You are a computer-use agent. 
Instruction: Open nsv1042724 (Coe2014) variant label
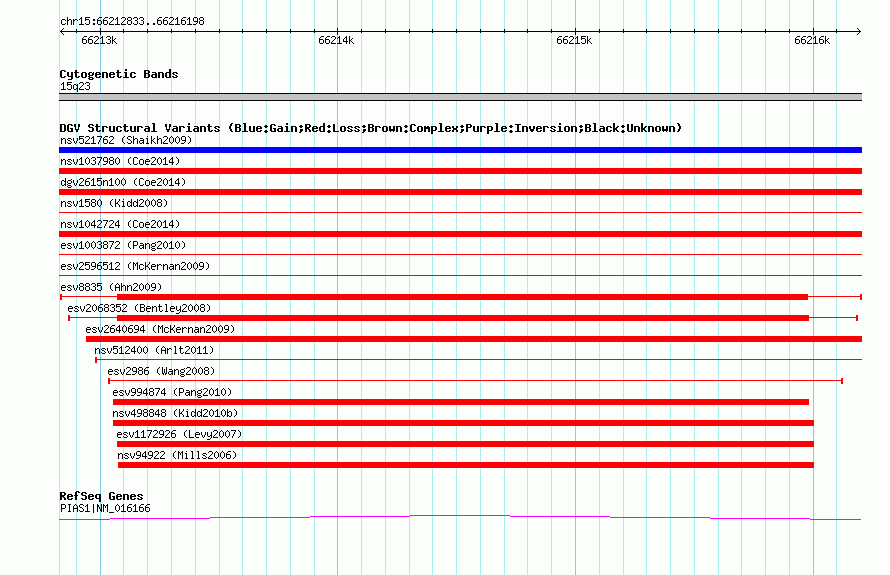point(120,224)
